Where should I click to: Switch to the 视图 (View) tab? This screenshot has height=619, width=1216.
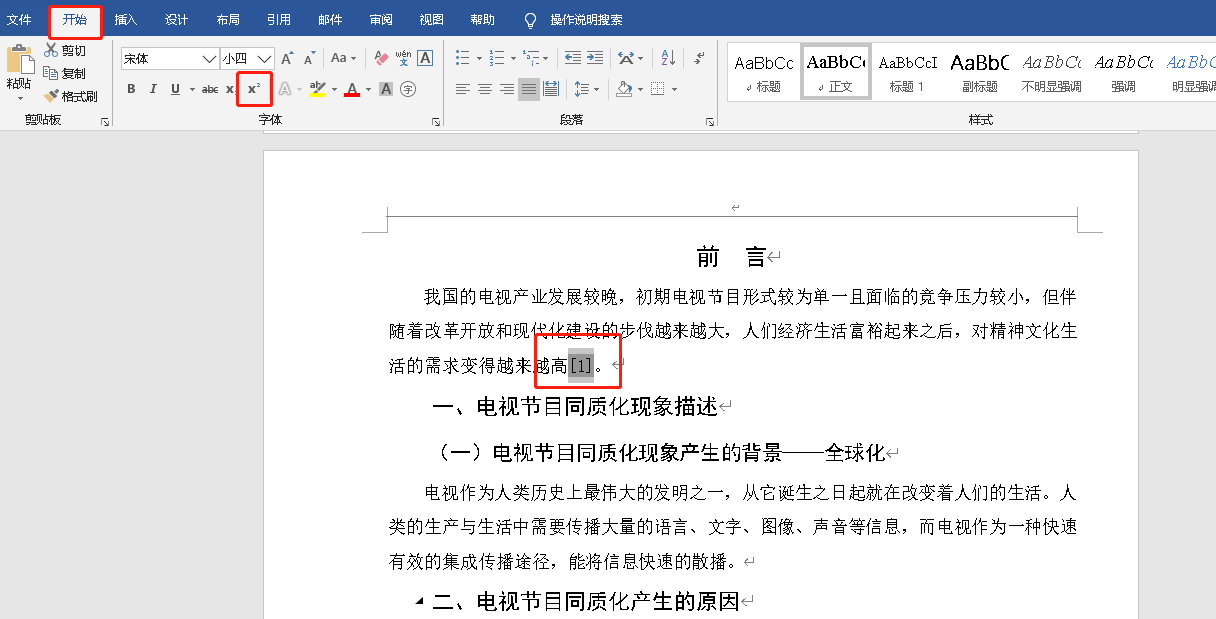point(432,20)
